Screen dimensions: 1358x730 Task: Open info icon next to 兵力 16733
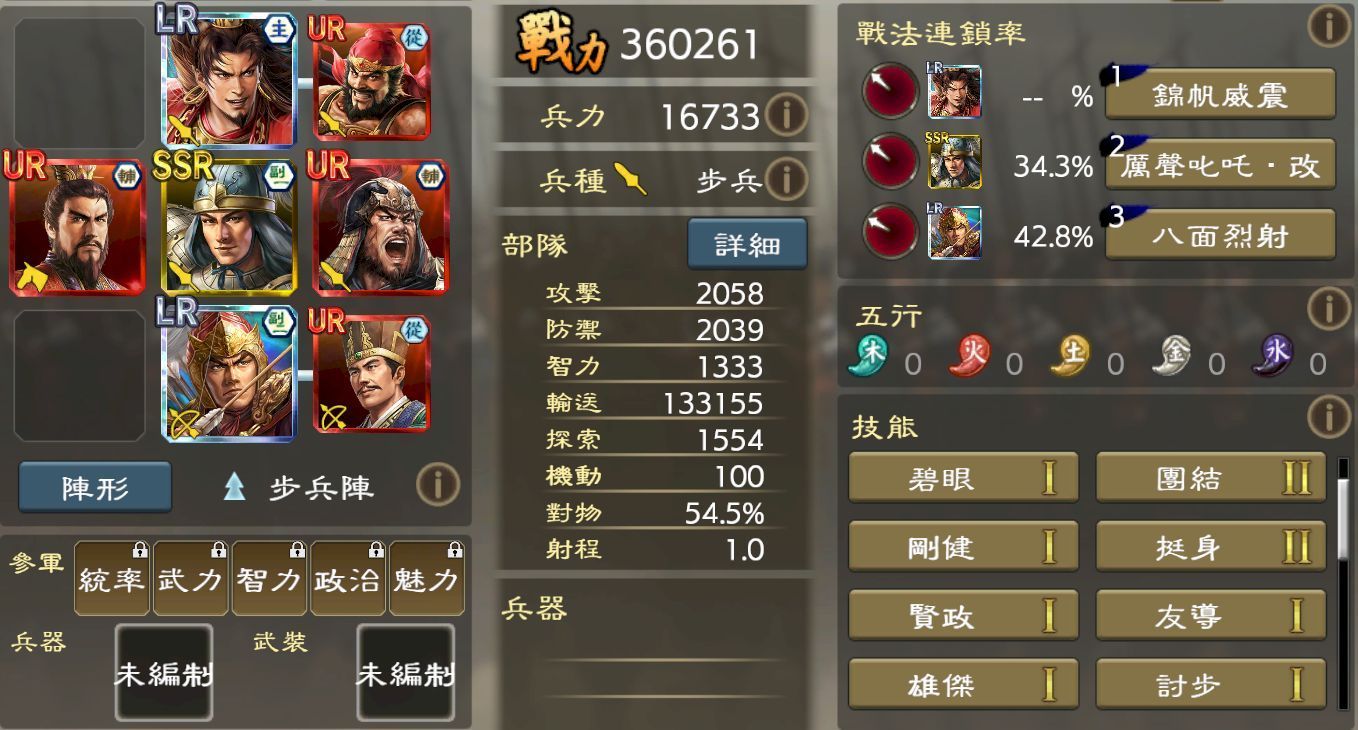pyautogui.click(x=786, y=116)
